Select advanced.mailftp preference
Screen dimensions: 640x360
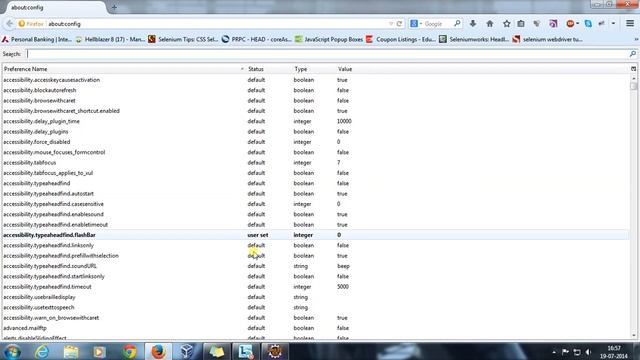[25, 328]
